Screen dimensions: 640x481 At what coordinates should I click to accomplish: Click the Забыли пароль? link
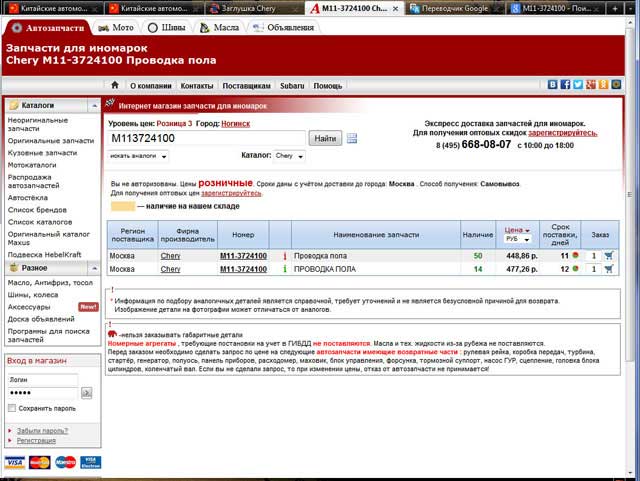tap(42, 430)
